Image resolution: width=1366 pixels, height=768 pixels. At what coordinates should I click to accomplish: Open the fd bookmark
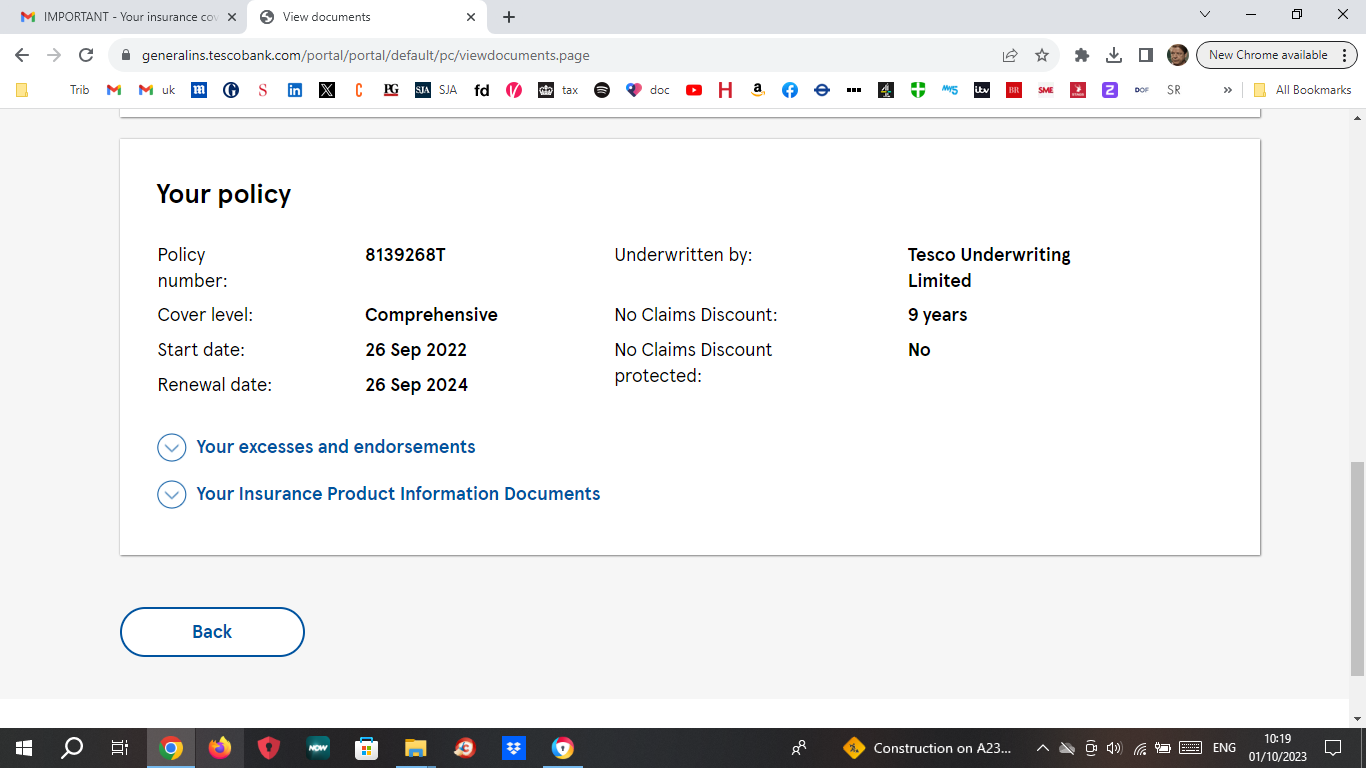click(482, 90)
